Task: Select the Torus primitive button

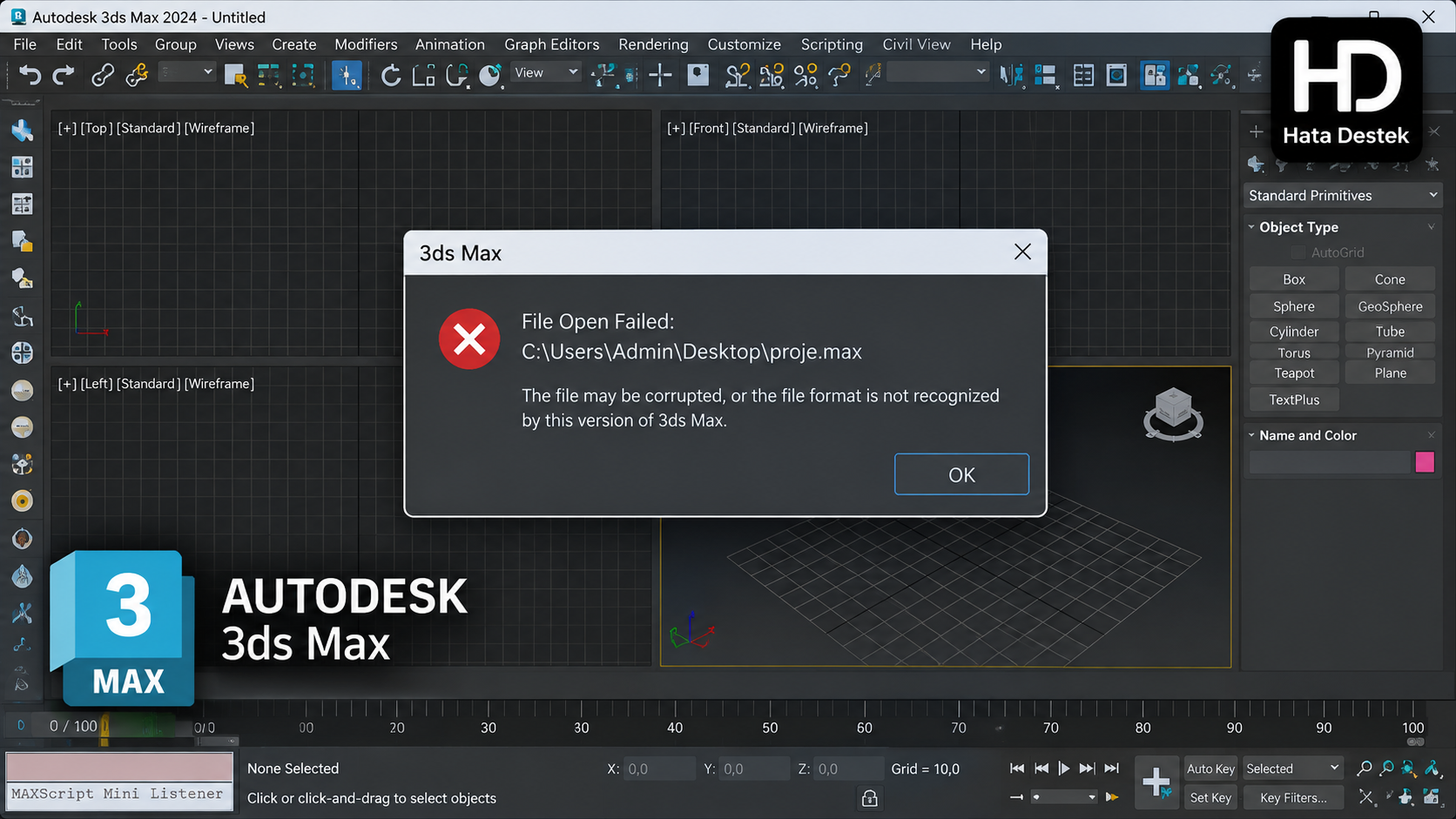Action: click(x=1294, y=352)
